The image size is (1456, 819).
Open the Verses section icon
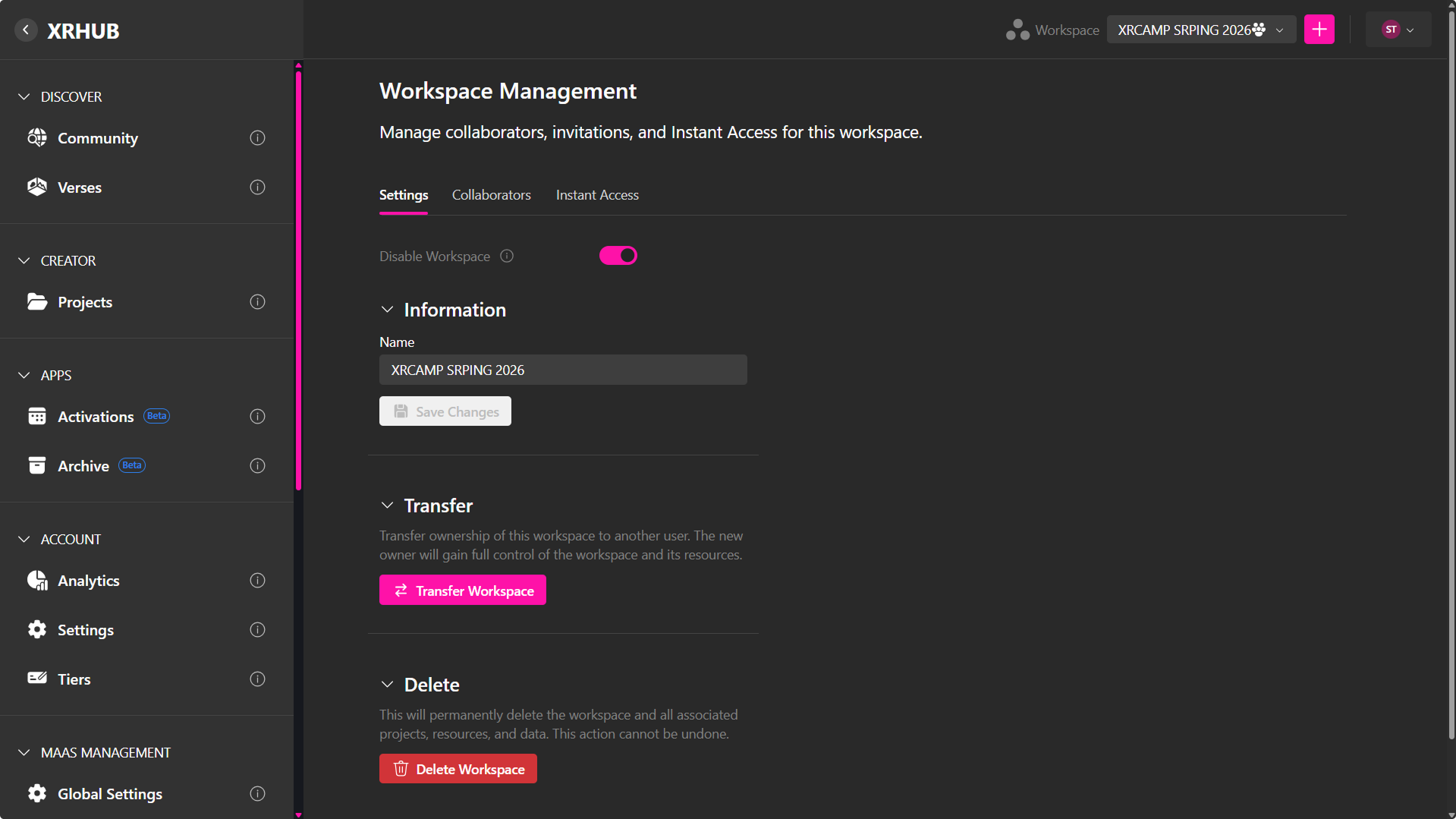(x=37, y=187)
